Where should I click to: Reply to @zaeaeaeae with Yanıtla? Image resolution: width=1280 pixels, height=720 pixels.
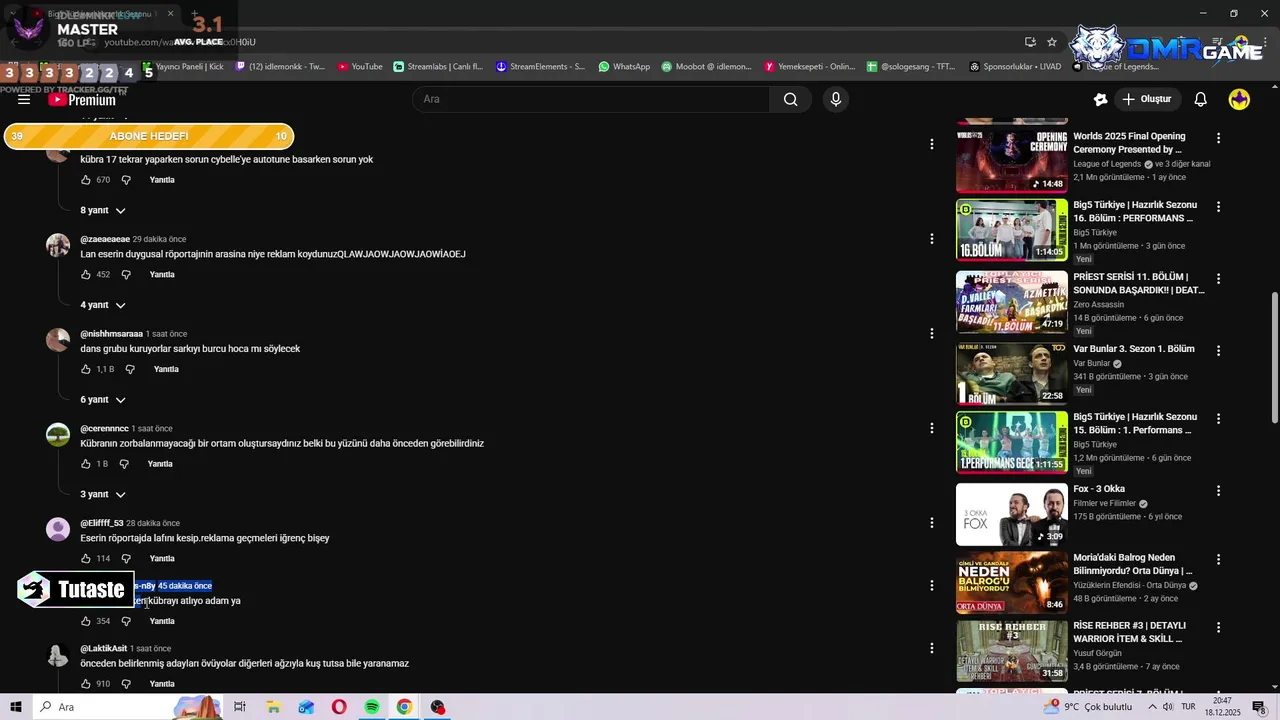pos(162,274)
